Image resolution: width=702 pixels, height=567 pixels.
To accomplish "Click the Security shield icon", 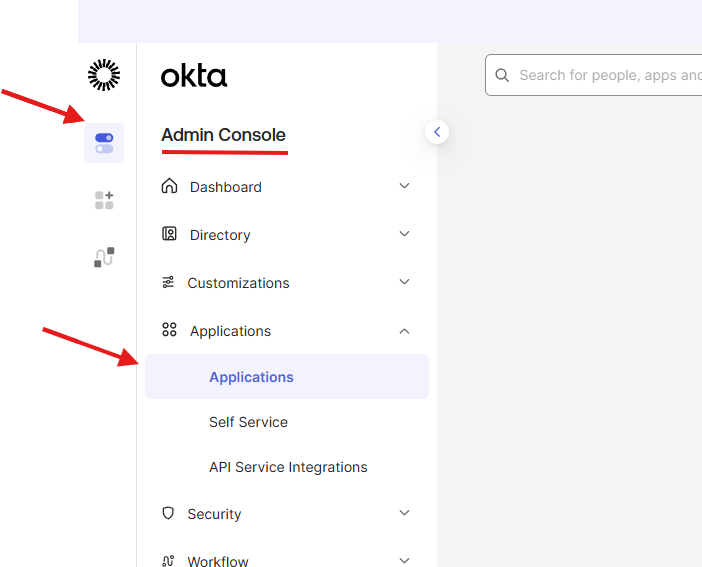I will click(168, 513).
